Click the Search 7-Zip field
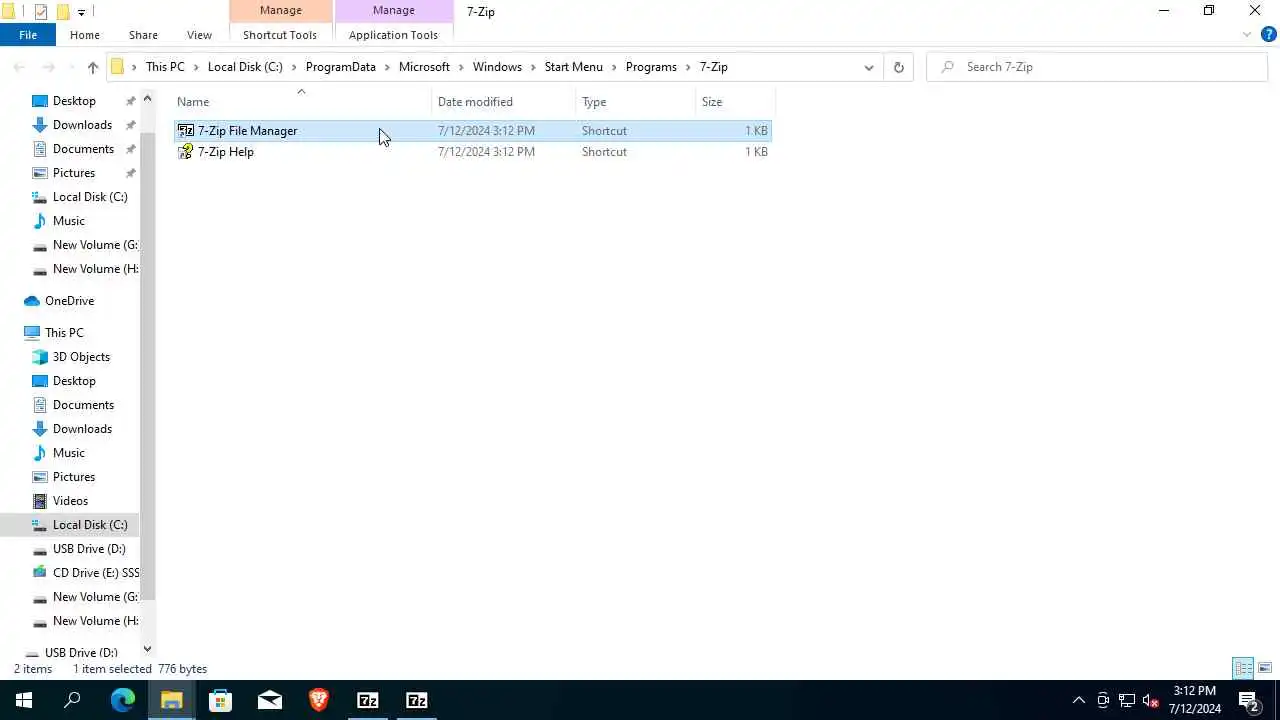Screen dimensions: 1280x720 (1097, 67)
